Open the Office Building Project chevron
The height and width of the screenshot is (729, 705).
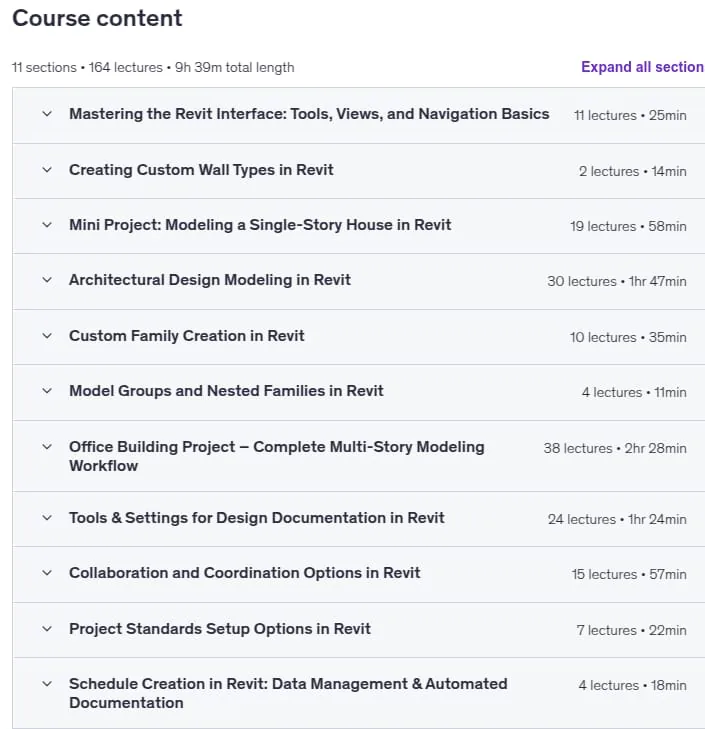47,447
